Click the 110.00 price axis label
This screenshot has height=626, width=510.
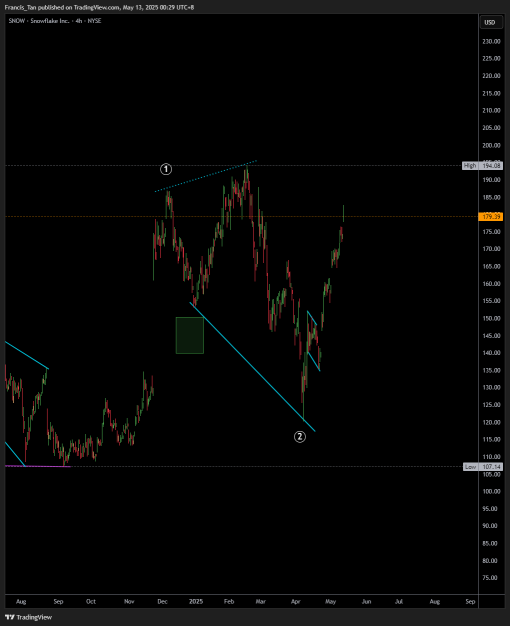492,457
